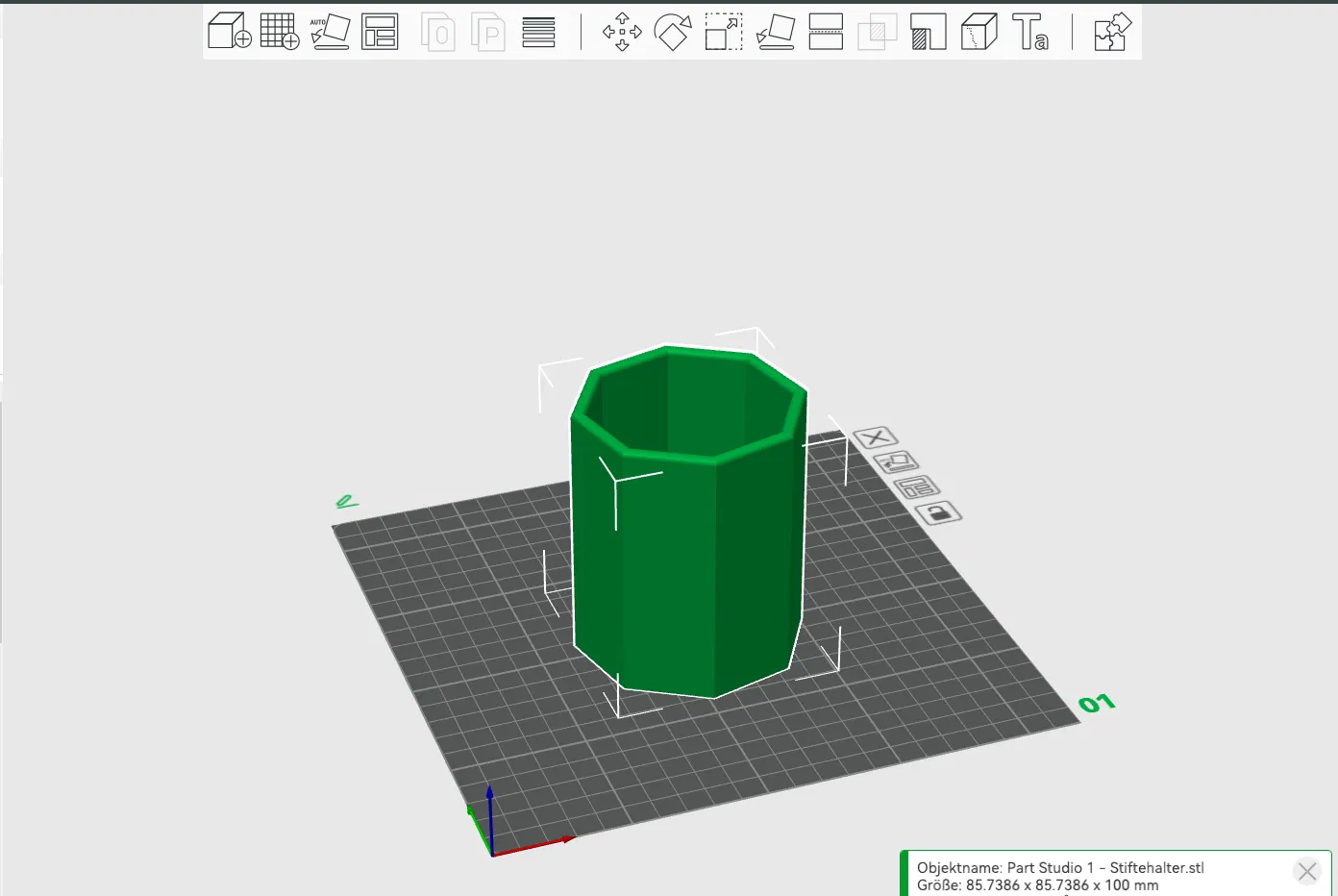Click the Copy icon in the toolbar
The image size is (1338, 896).
pos(438,32)
